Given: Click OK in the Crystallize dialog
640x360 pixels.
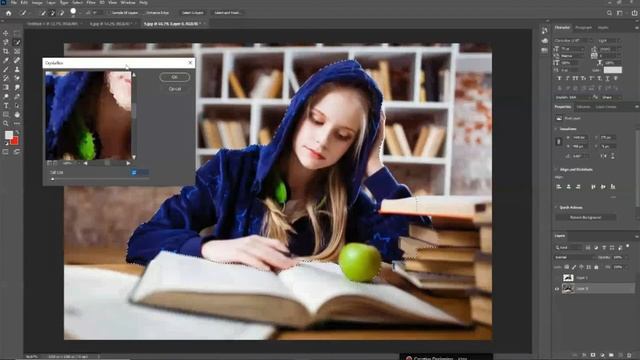Looking at the screenshot, I should (174, 77).
